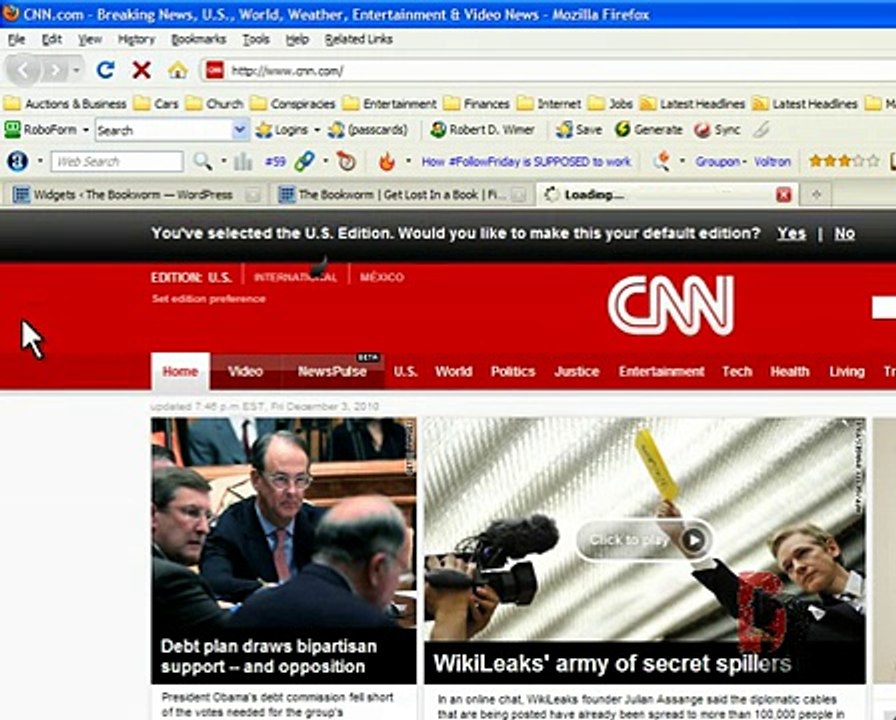Expand dropdown arrow after the magnifying glass

(x=223, y=162)
